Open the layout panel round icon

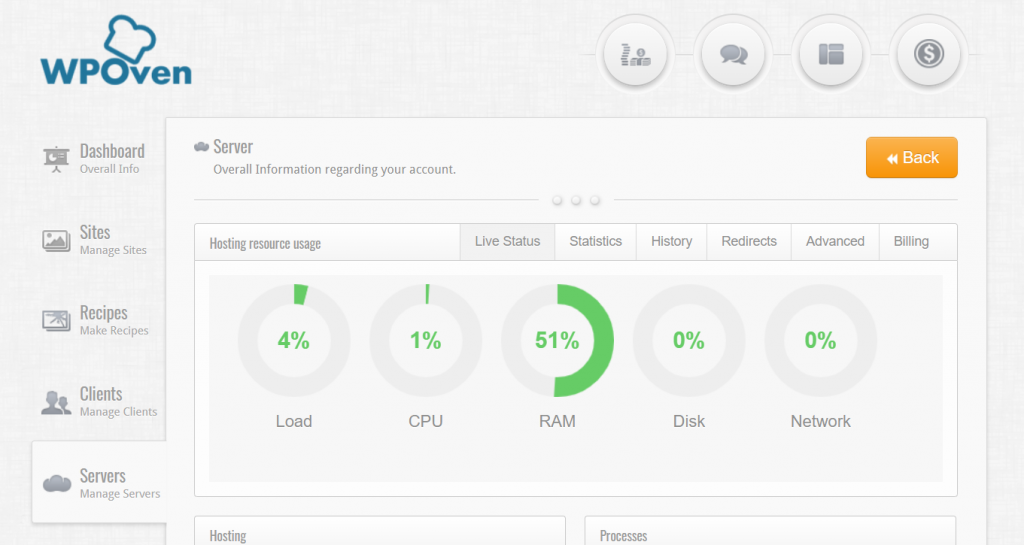[x=831, y=54]
